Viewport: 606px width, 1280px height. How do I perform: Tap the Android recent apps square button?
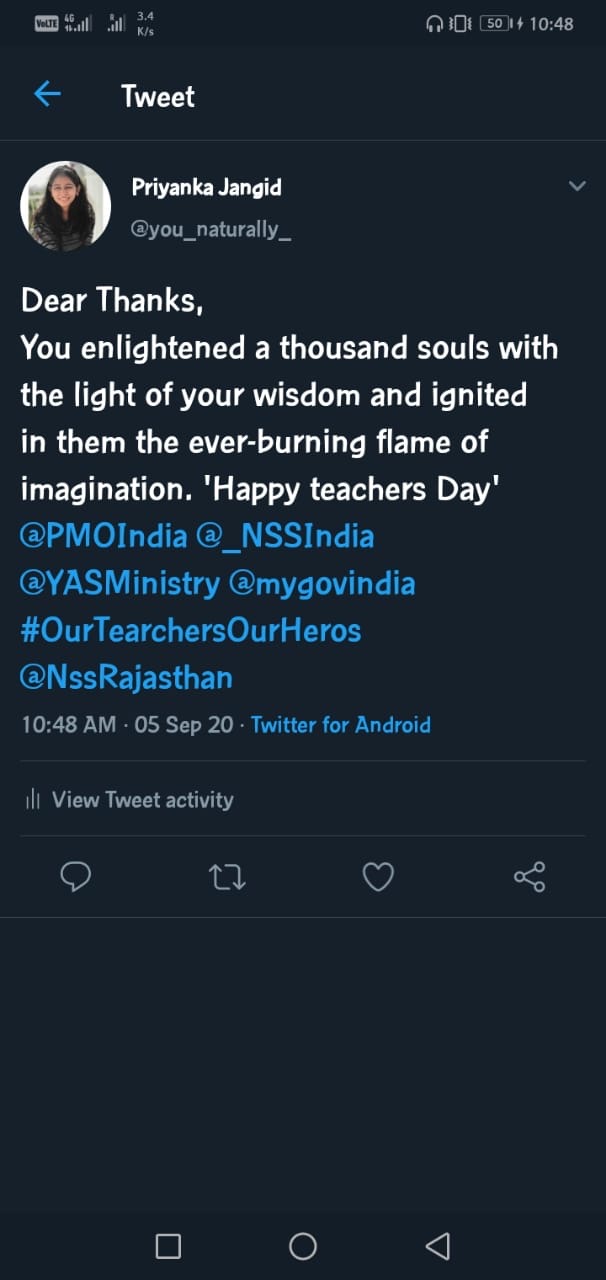pyautogui.click(x=168, y=1245)
